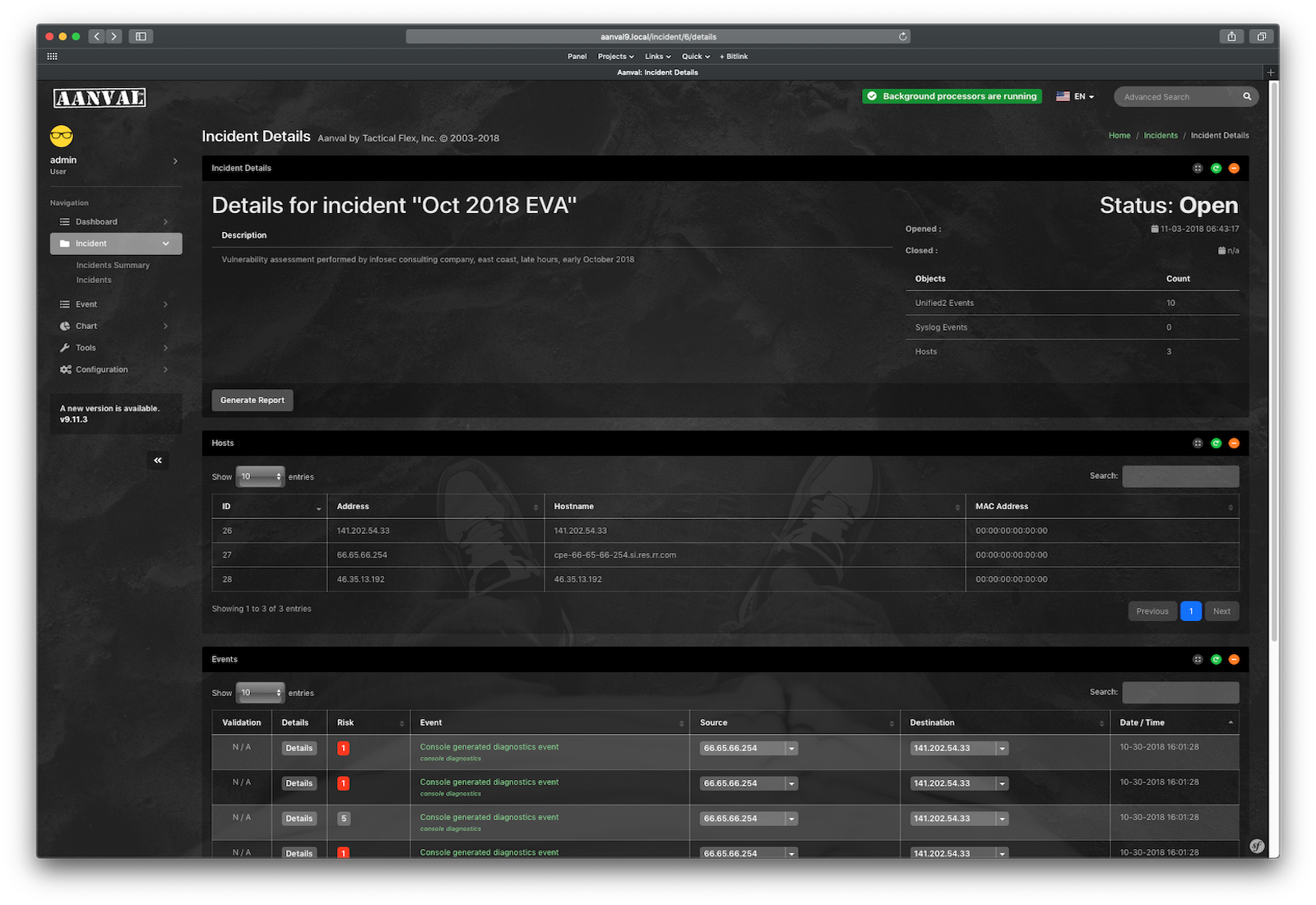Expand the Chart navigation item
This screenshot has height=905, width=1316.
[x=116, y=326]
